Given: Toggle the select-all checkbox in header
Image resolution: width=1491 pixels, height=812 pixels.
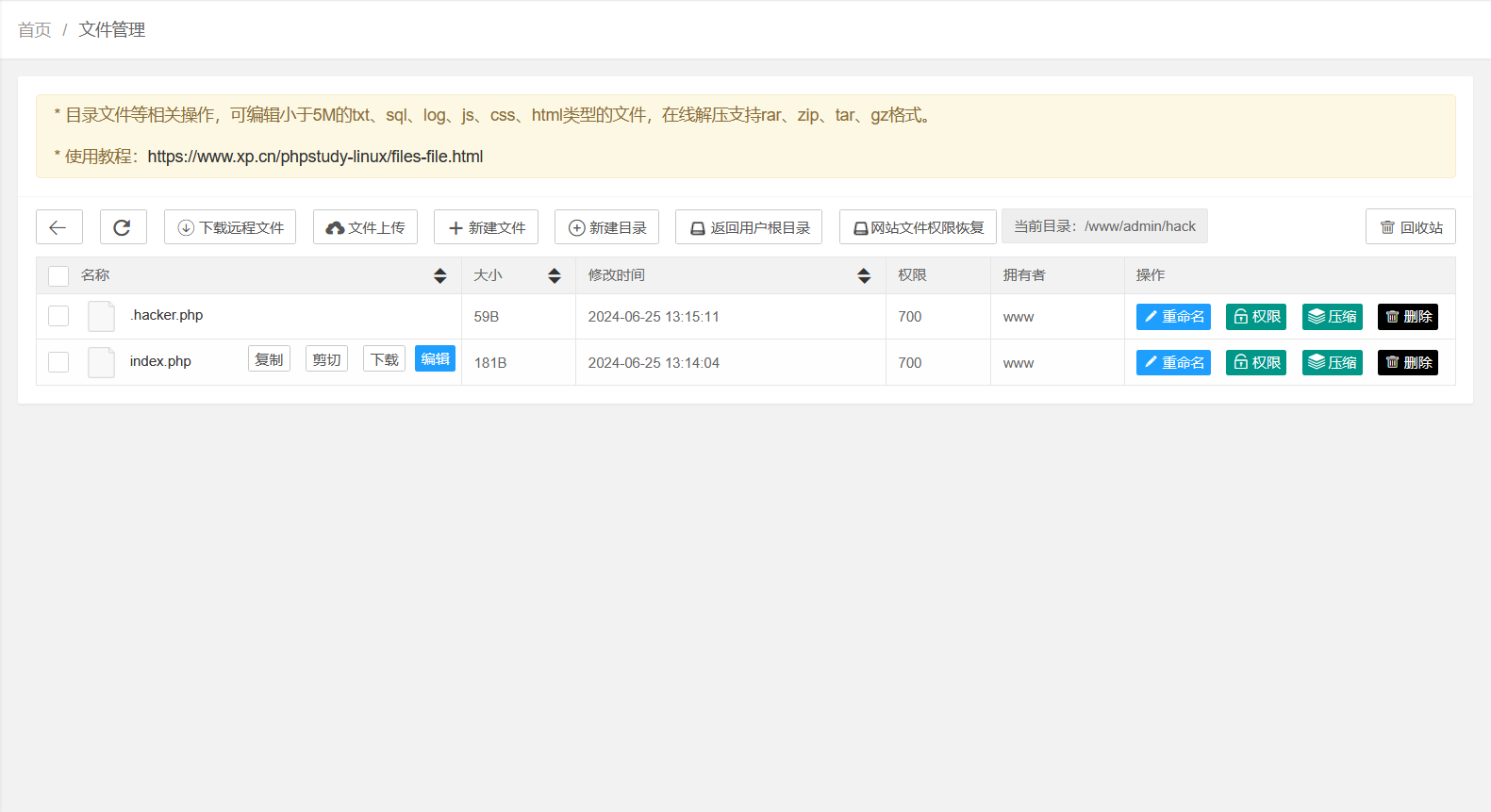Looking at the screenshot, I should [58, 275].
